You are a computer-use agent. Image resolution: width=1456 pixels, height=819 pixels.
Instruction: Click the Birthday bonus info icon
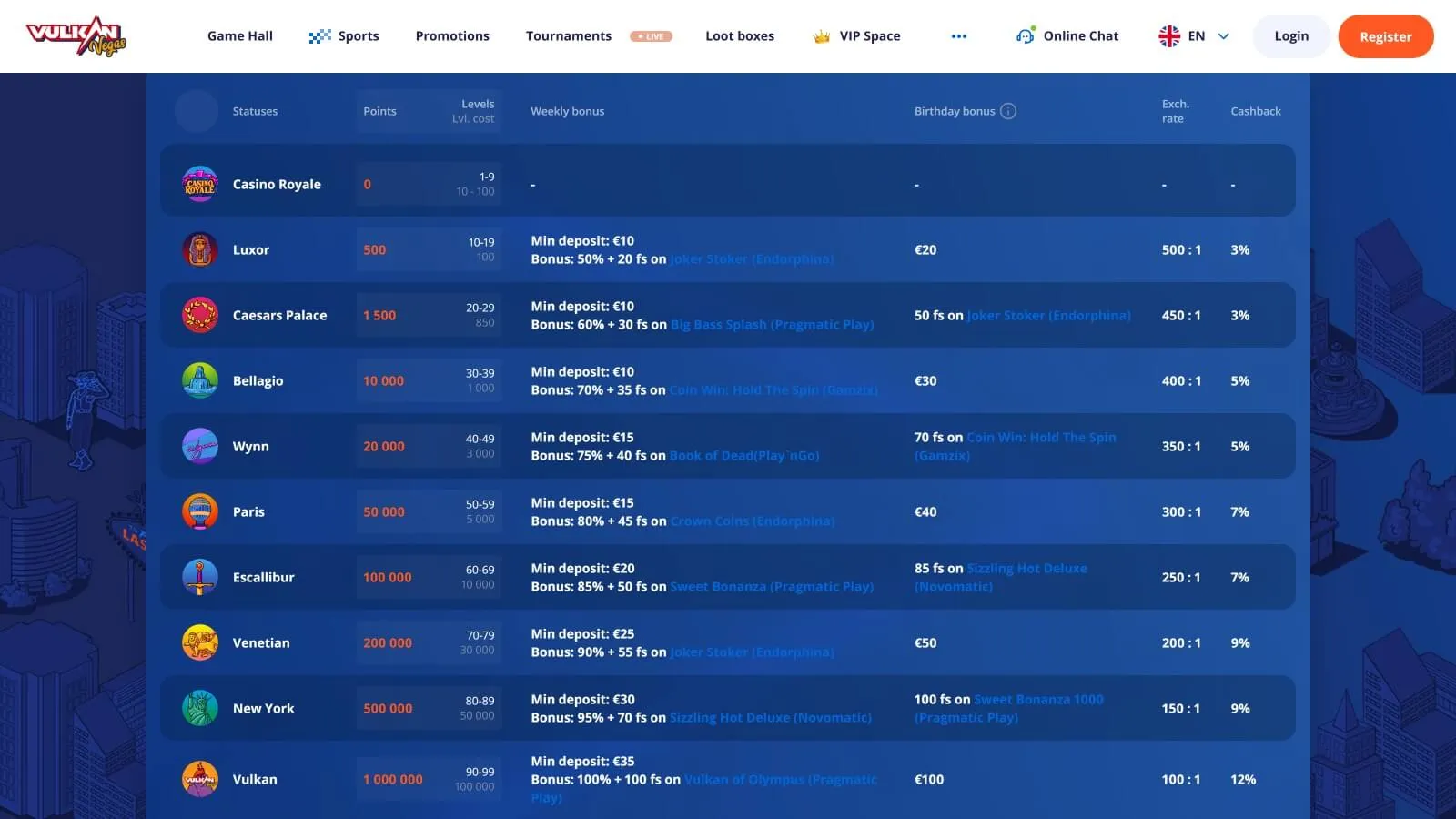click(x=1008, y=111)
